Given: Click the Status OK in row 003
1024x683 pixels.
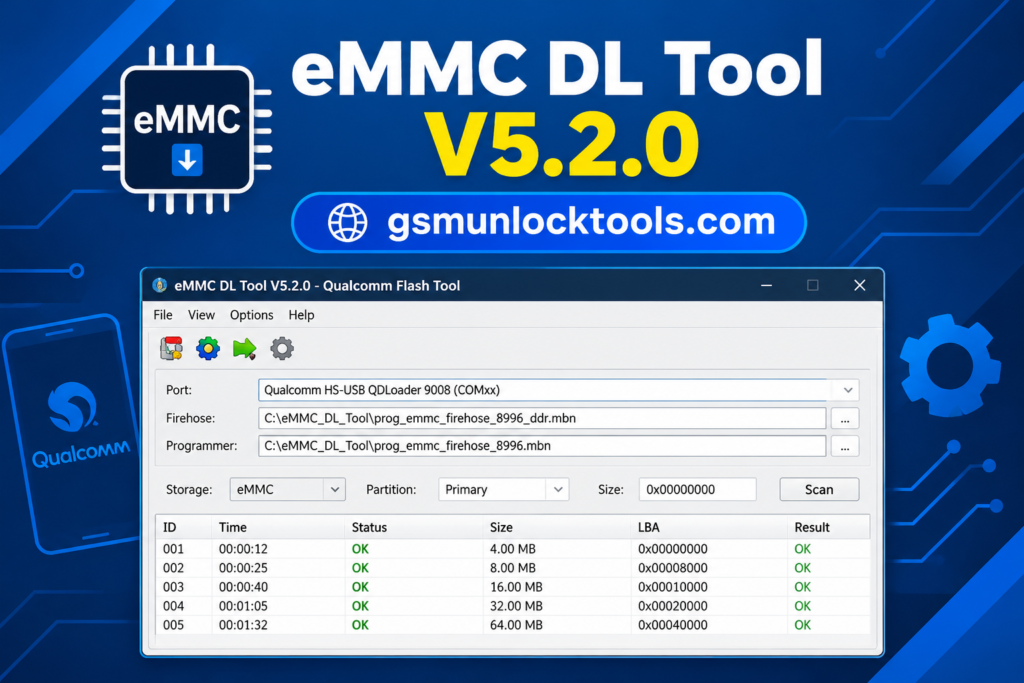Looking at the screenshot, I should click(360, 586).
